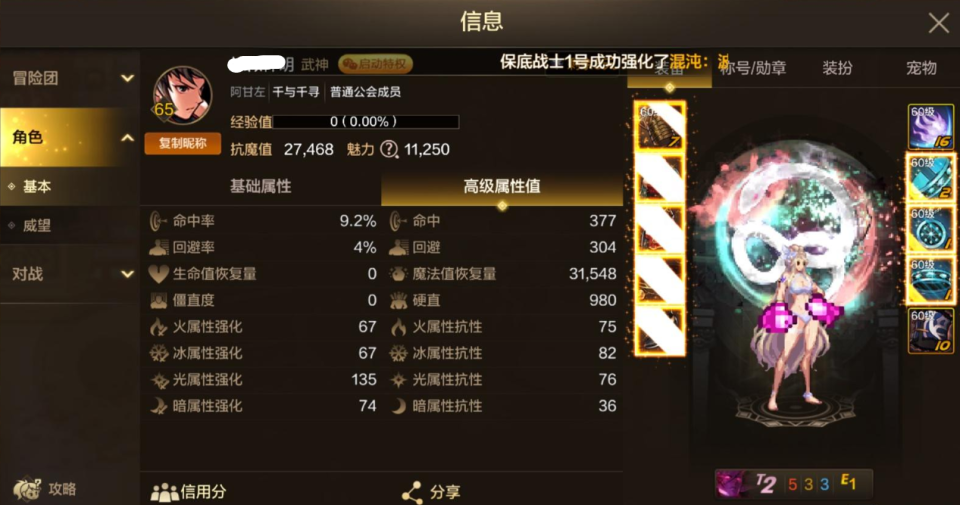Click the credit score people icon
This screenshot has width=960, height=505.
point(164,492)
